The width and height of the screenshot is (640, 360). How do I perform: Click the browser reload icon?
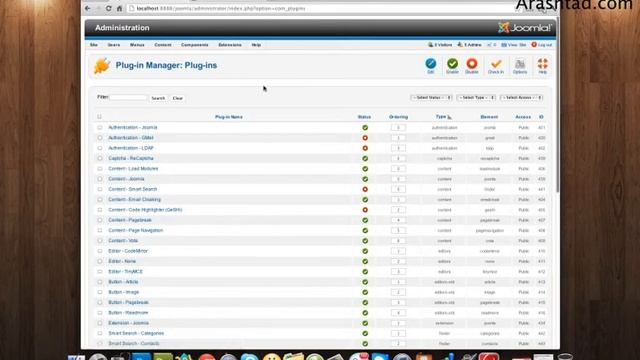(109, 8)
